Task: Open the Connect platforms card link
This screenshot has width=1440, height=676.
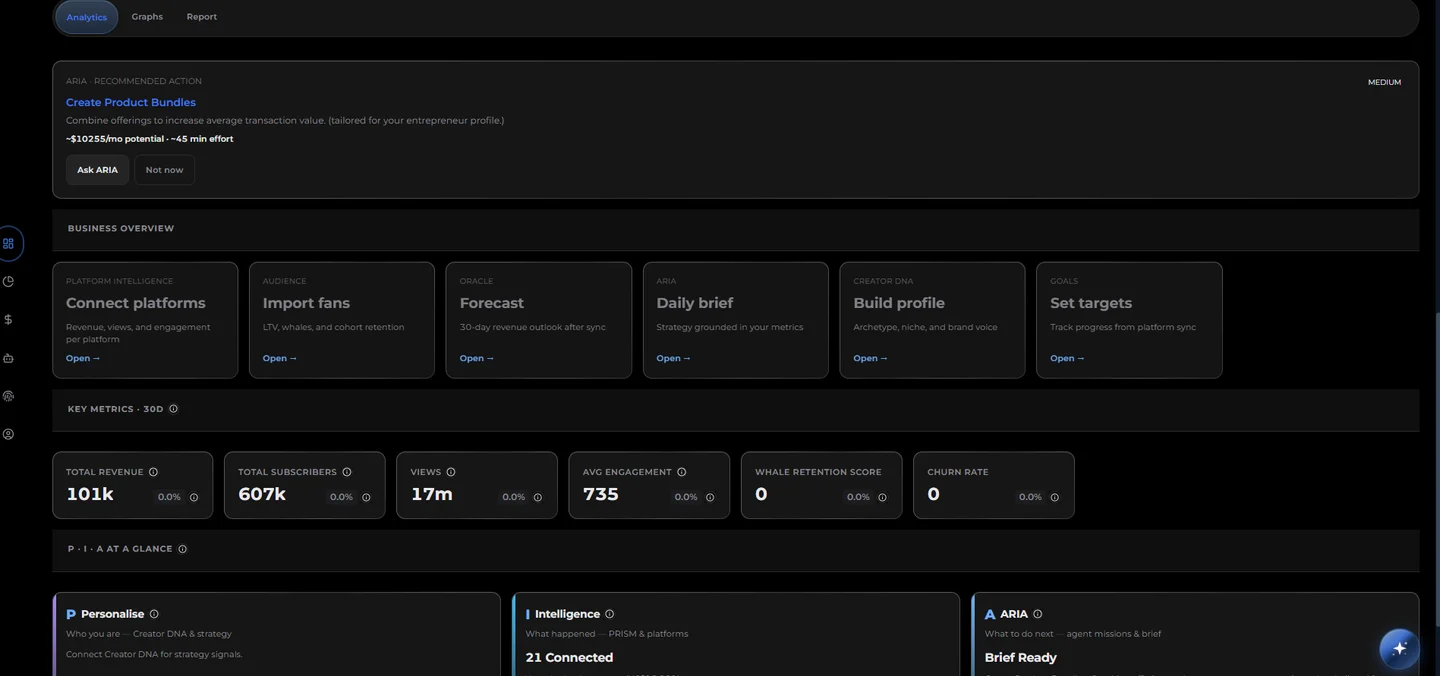Action: pyautogui.click(x=83, y=358)
